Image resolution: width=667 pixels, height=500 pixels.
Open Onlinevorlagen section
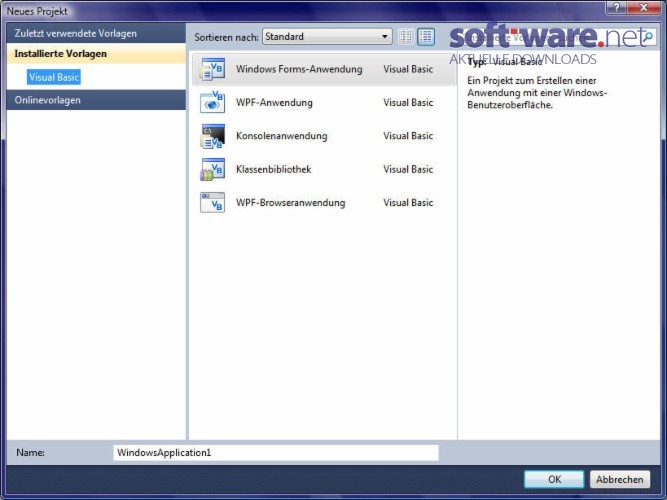pos(97,100)
